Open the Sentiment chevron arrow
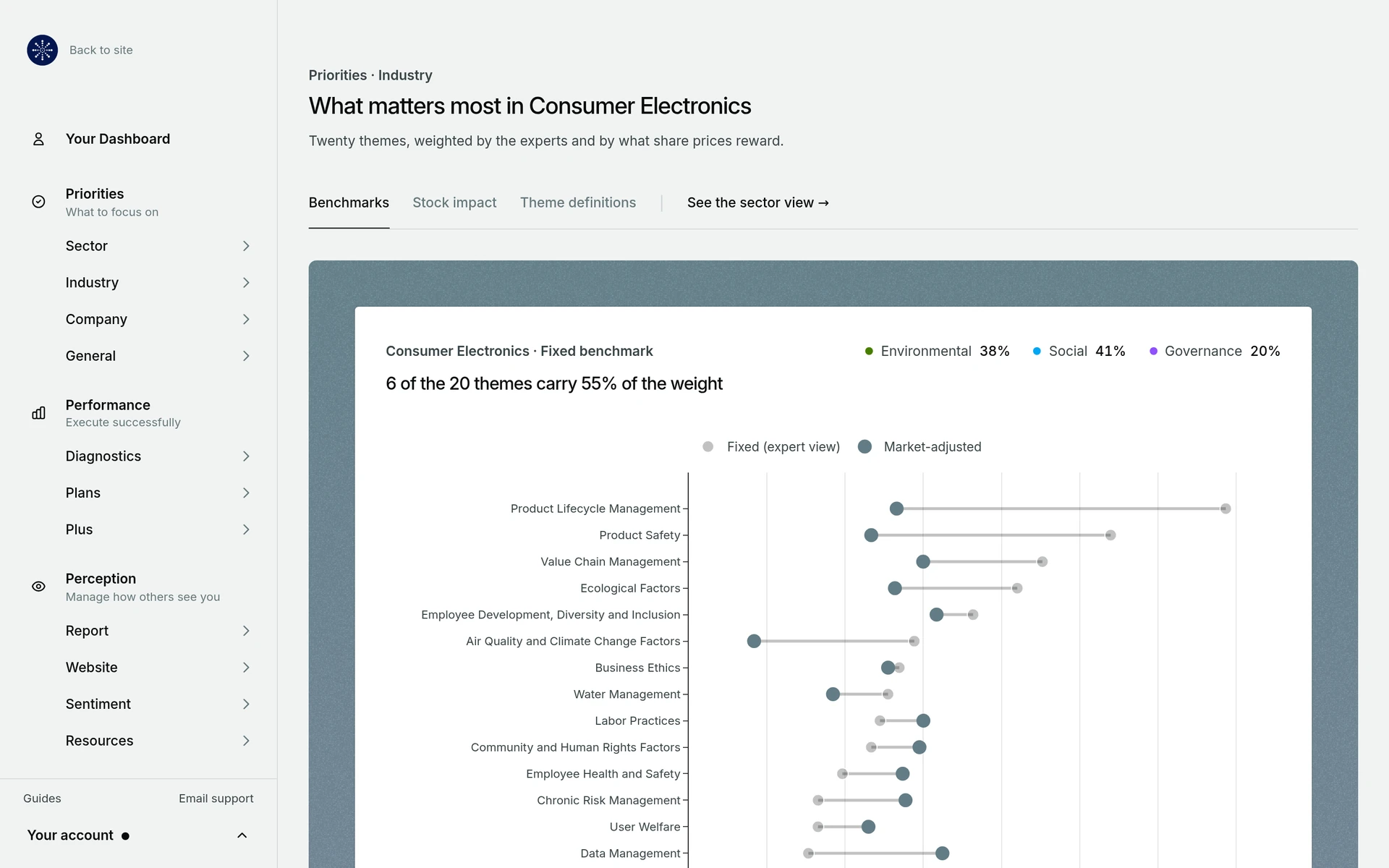The height and width of the screenshot is (868, 1389). coord(246,704)
